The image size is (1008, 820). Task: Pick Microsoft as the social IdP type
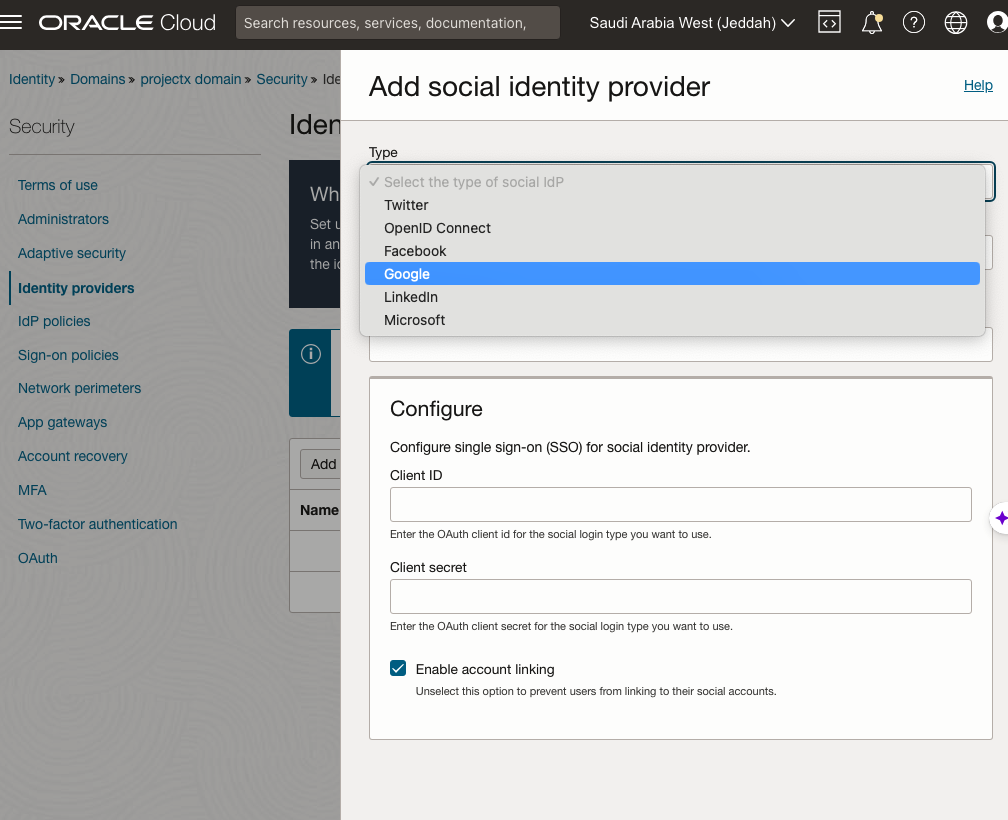(x=414, y=320)
